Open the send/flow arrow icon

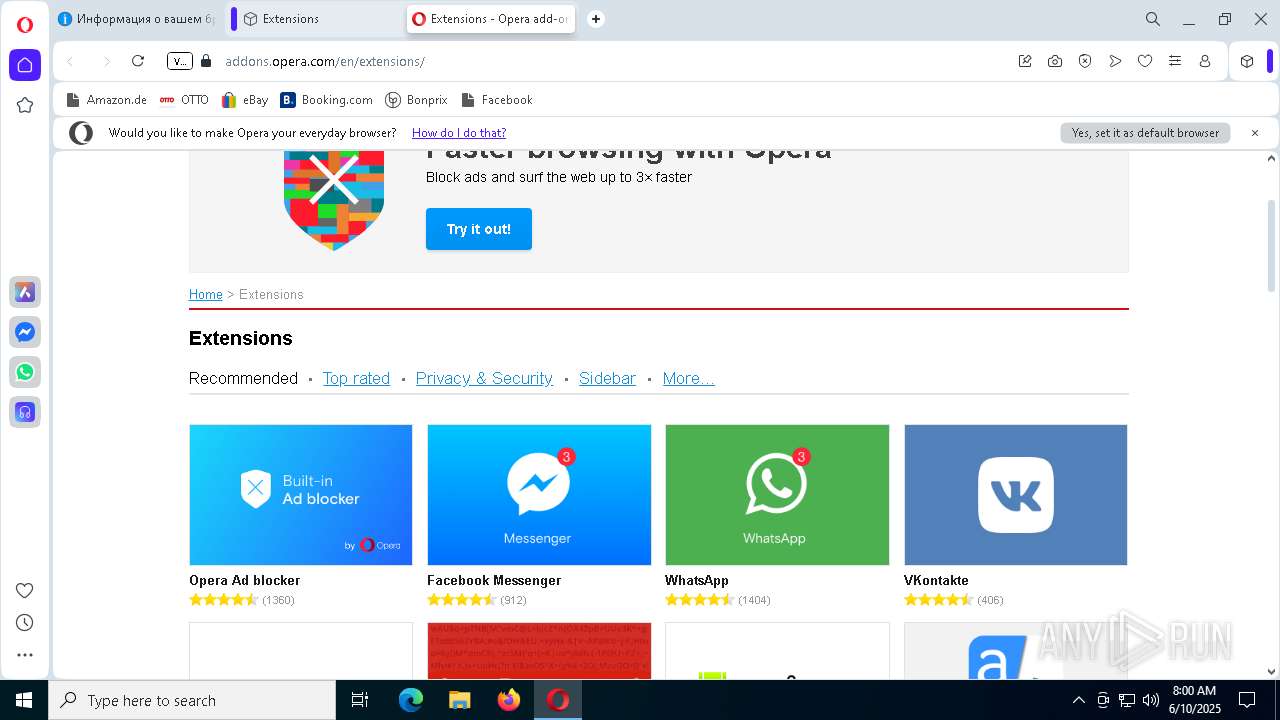(1115, 61)
